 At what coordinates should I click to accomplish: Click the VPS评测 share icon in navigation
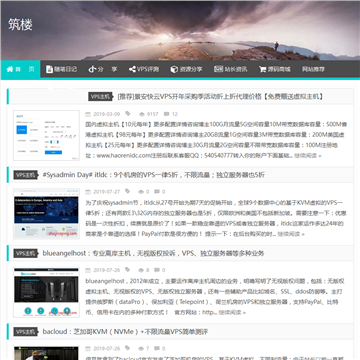click(x=132, y=69)
